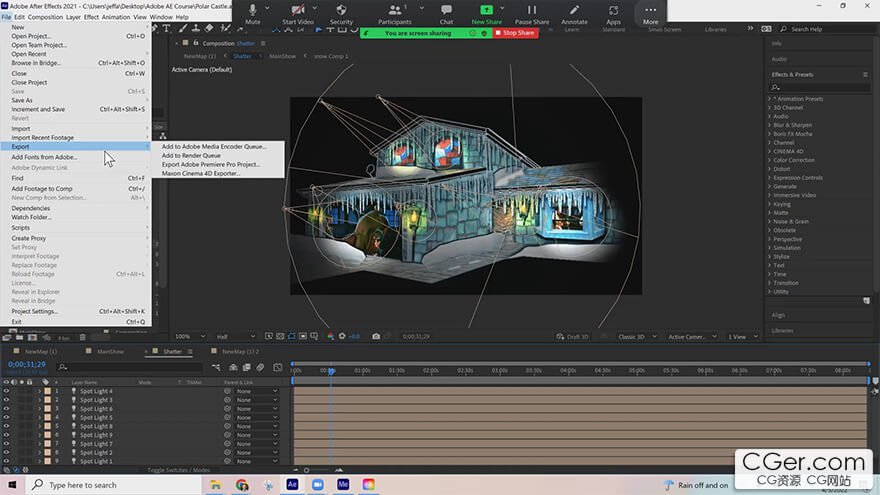The height and width of the screenshot is (495, 880).
Task: Open the Classic 3D renderer dropdown
Action: 637,337
